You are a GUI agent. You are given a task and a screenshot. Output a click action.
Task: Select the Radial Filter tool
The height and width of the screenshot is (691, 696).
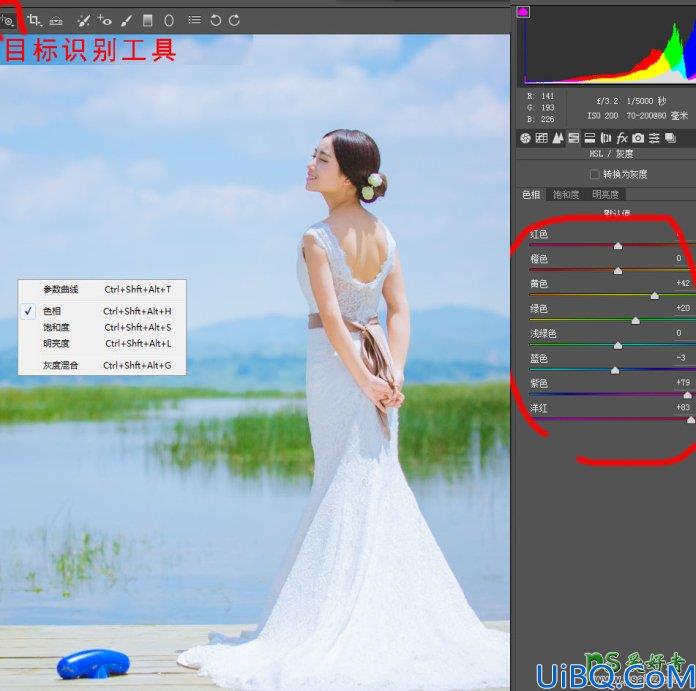(169, 20)
